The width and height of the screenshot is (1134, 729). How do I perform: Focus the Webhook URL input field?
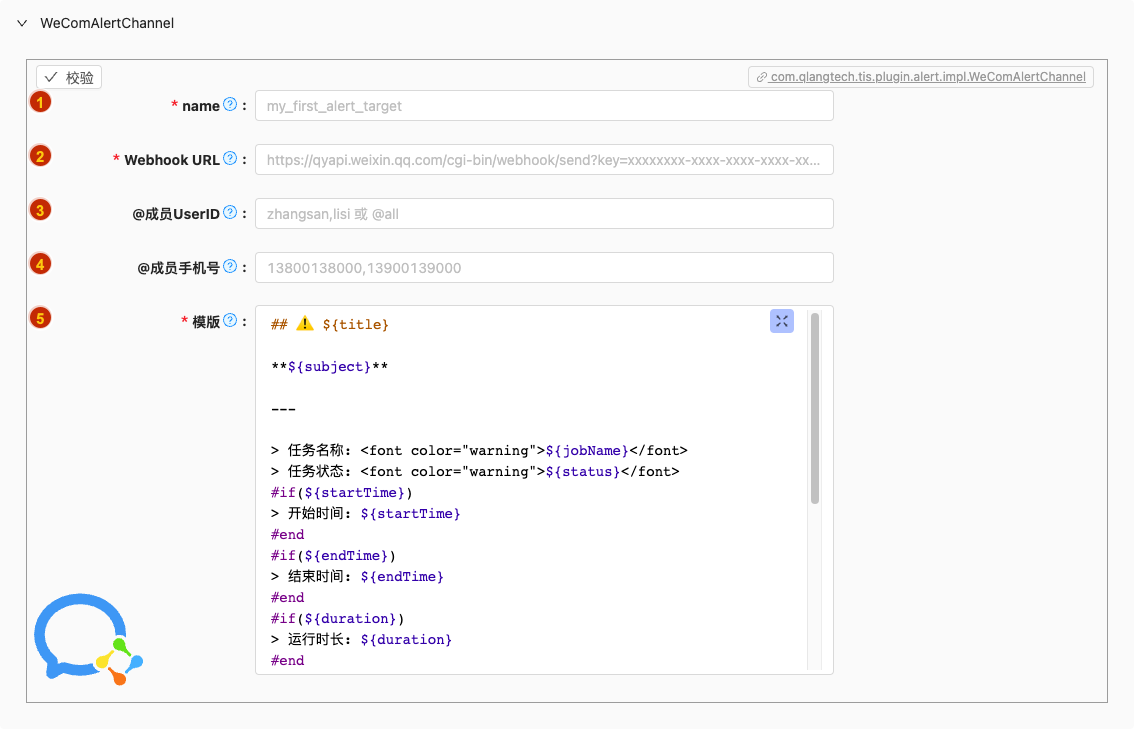[544, 160]
